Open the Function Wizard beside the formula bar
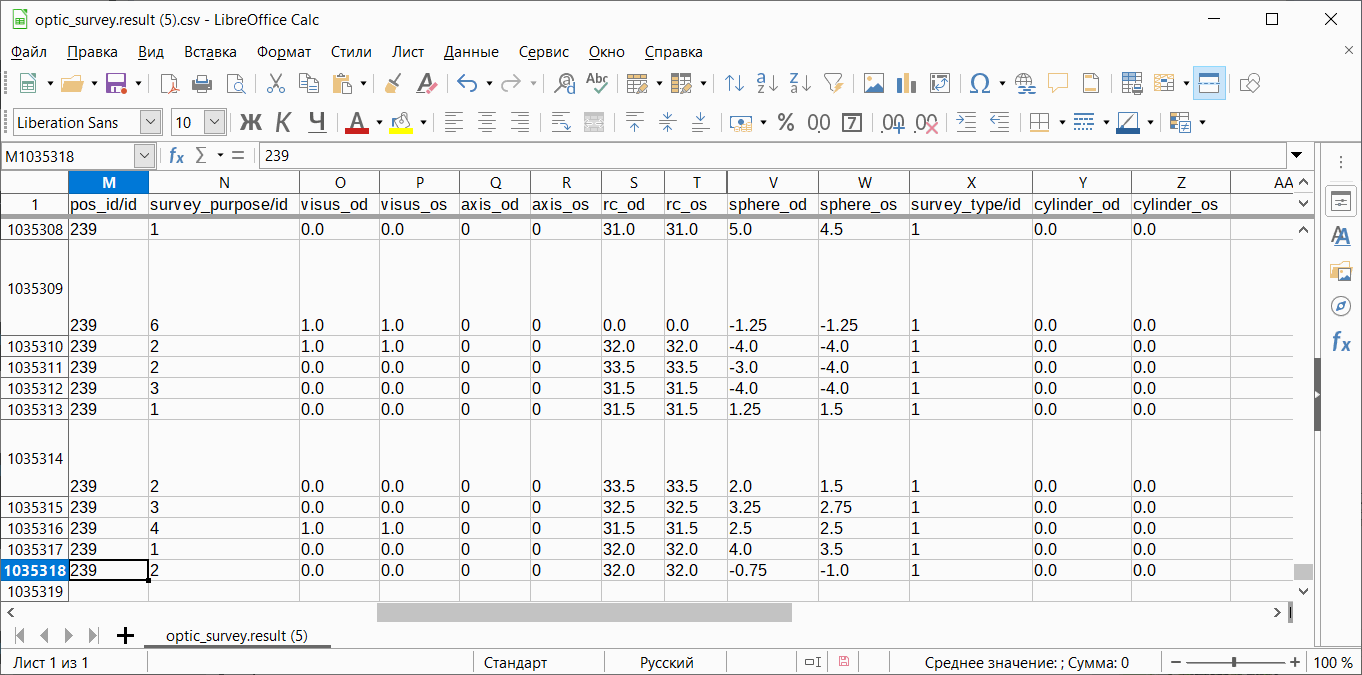The width and height of the screenshot is (1362, 675). [x=177, y=156]
